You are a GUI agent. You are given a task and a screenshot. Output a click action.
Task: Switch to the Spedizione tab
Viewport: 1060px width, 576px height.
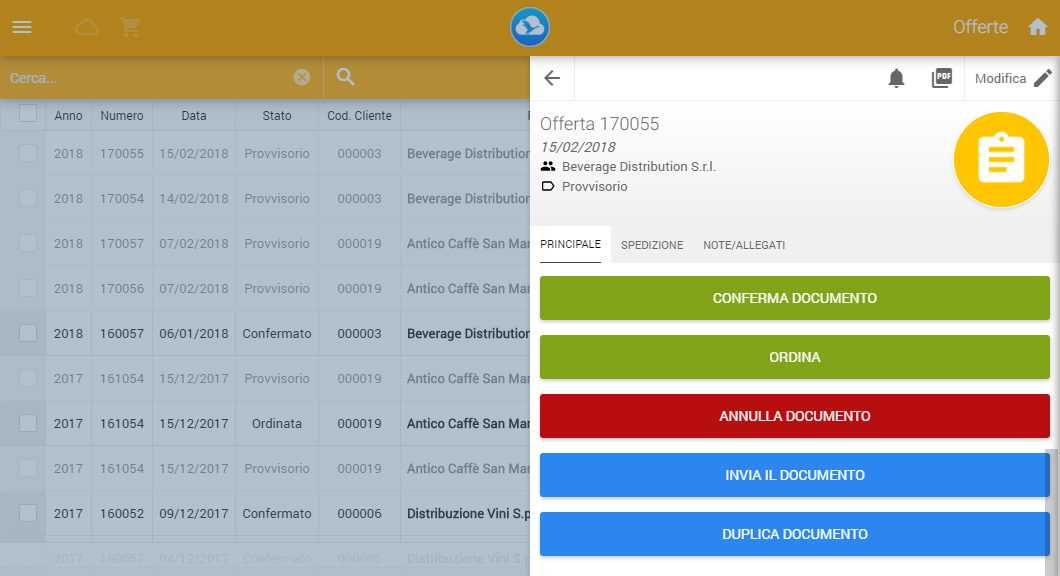[x=652, y=245]
